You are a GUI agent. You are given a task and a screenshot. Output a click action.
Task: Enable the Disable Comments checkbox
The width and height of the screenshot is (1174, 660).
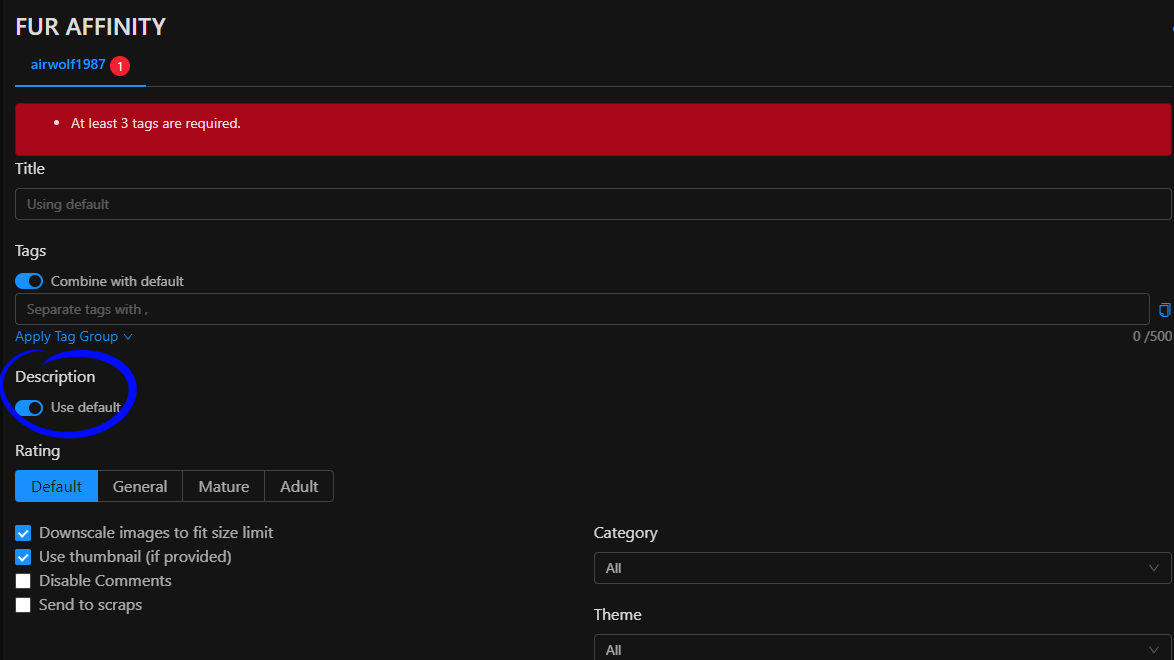click(x=23, y=581)
